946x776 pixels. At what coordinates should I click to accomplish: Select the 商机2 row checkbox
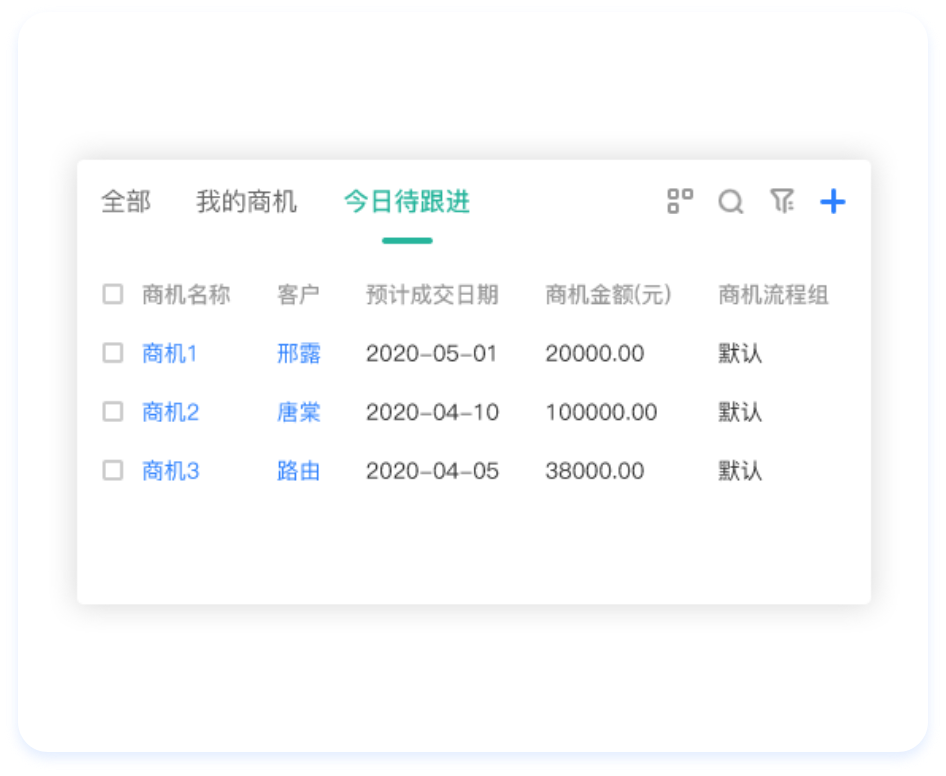pyautogui.click(x=113, y=412)
